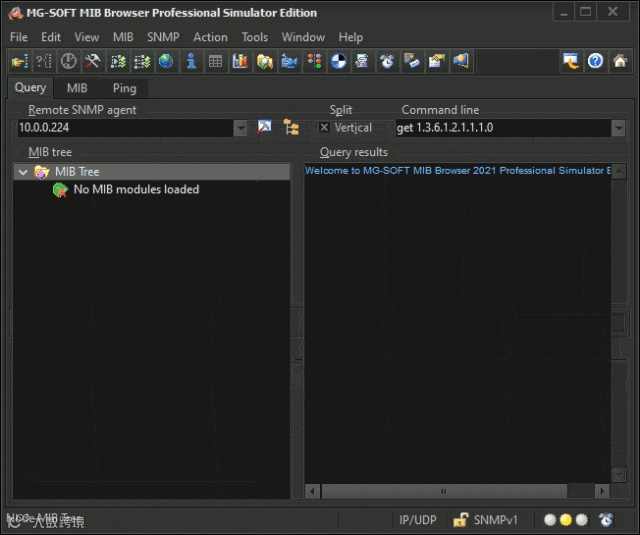Click the blue info toolbar icon
The height and width of the screenshot is (535, 640).
pyautogui.click(x=191, y=61)
